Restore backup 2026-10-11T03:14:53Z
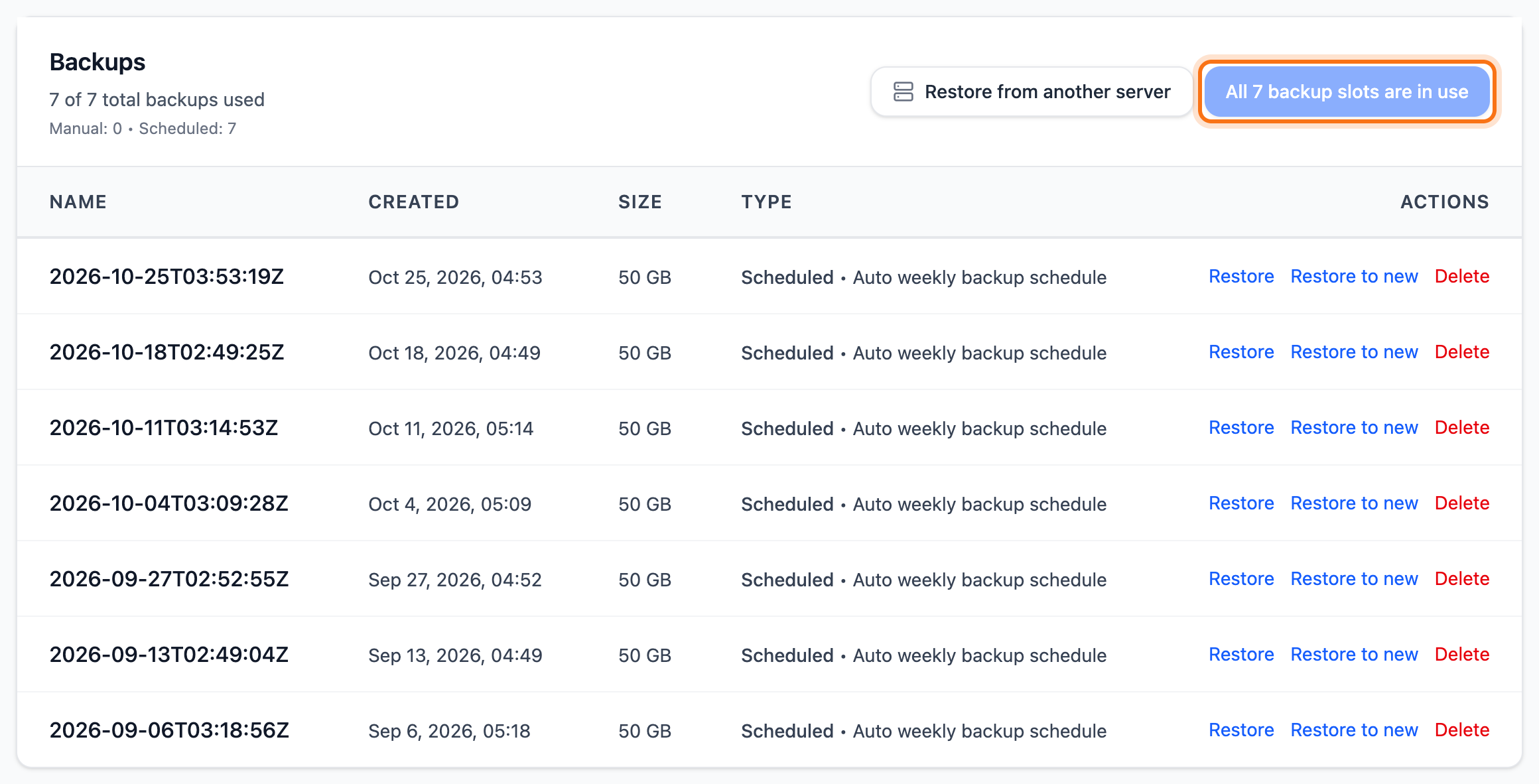 pos(1241,428)
